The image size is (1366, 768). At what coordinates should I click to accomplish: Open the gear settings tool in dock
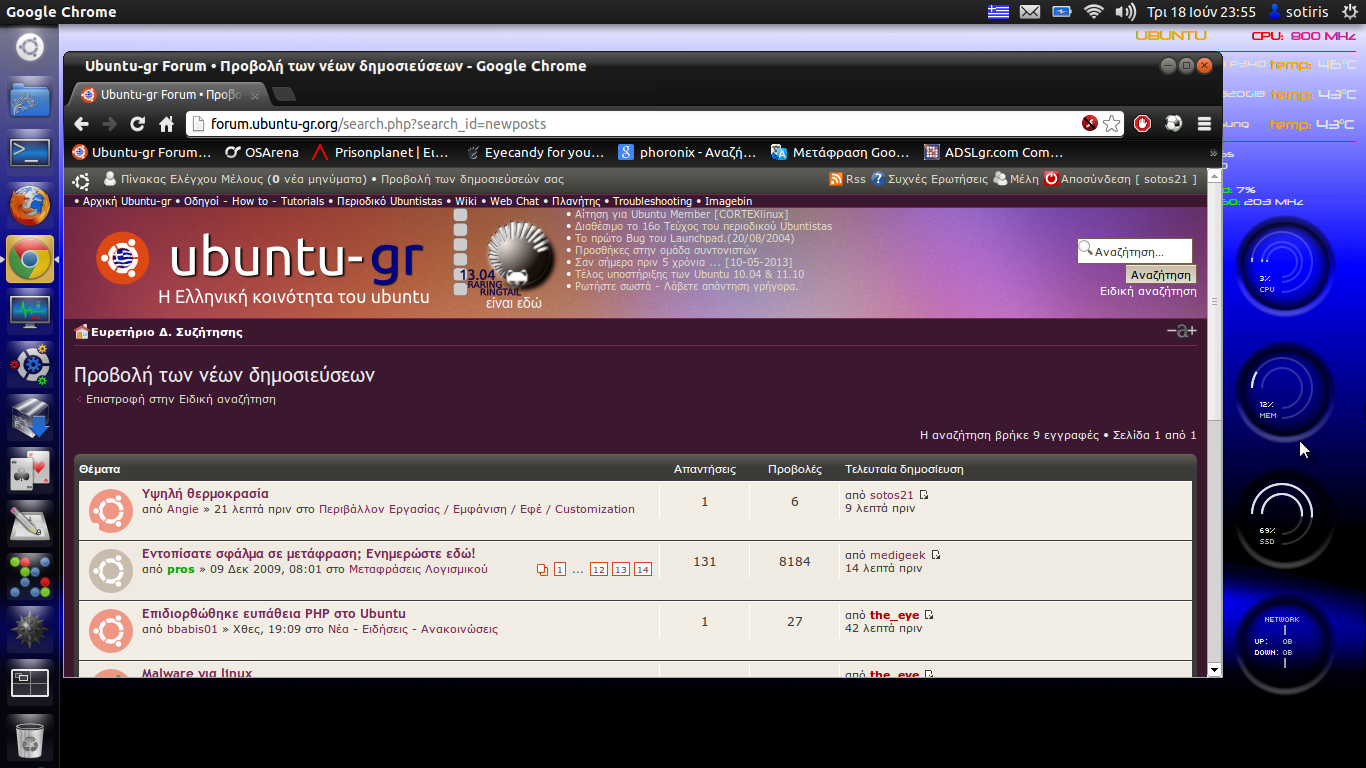pyautogui.click(x=29, y=364)
